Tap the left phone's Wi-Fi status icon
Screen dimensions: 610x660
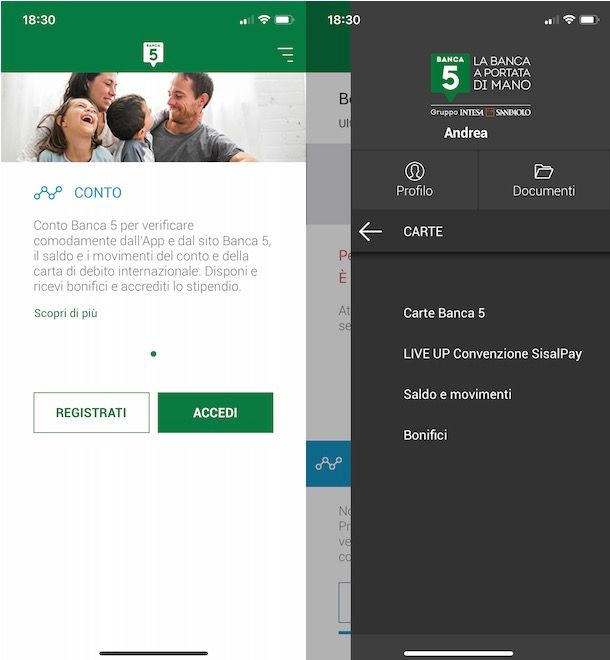pyautogui.click(x=264, y=19)
